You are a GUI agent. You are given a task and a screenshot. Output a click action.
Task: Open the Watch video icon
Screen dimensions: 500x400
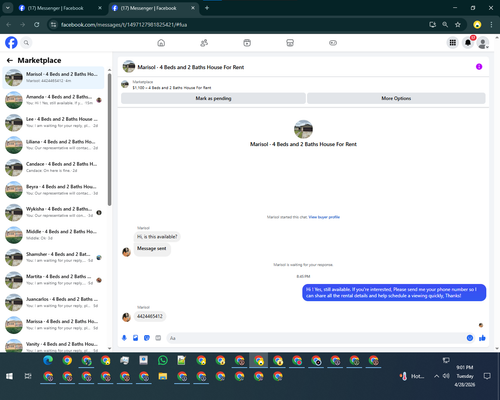tap(247, 43)
